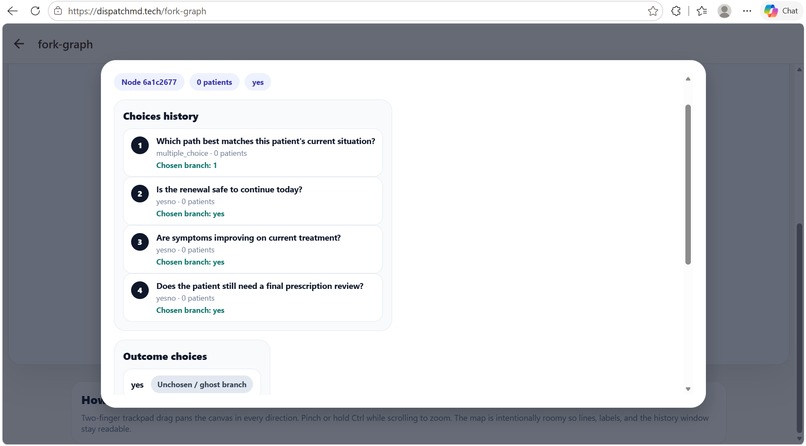Viewport: 806px width, 446px height.
Task: Click 'Chosen branch: 1' text
Action: (x=187, y=165)
